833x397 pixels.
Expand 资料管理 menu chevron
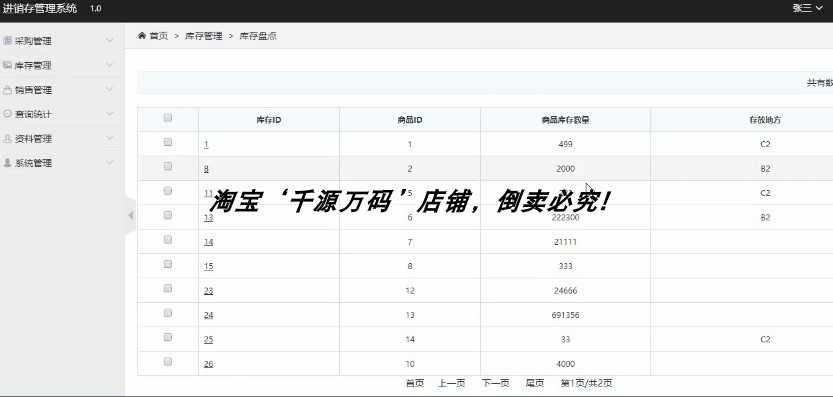(x=109, y=138)
